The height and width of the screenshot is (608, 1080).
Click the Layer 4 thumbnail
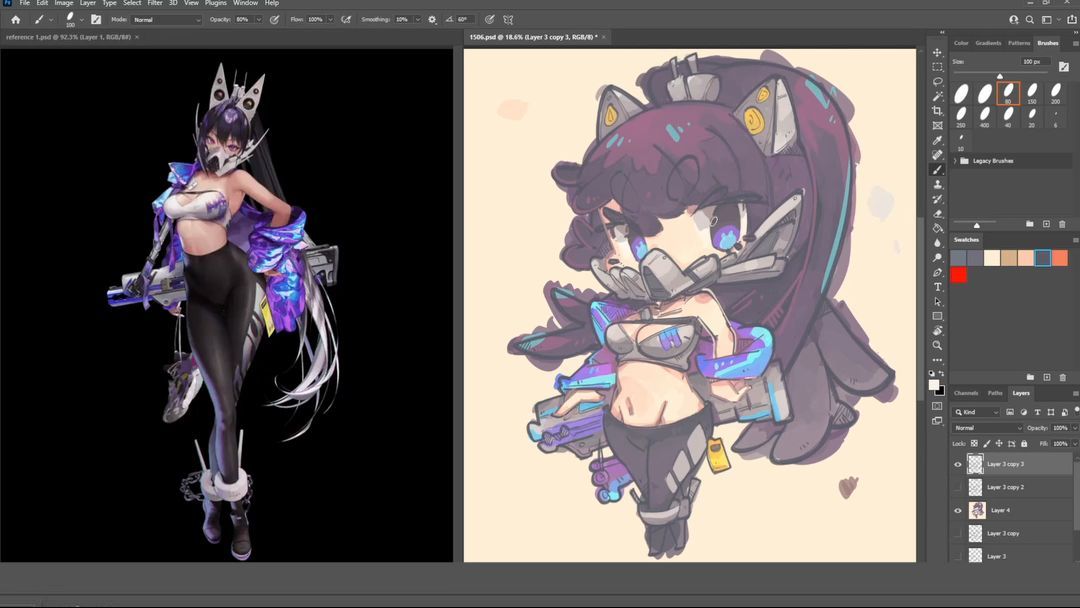pos(977,510)
